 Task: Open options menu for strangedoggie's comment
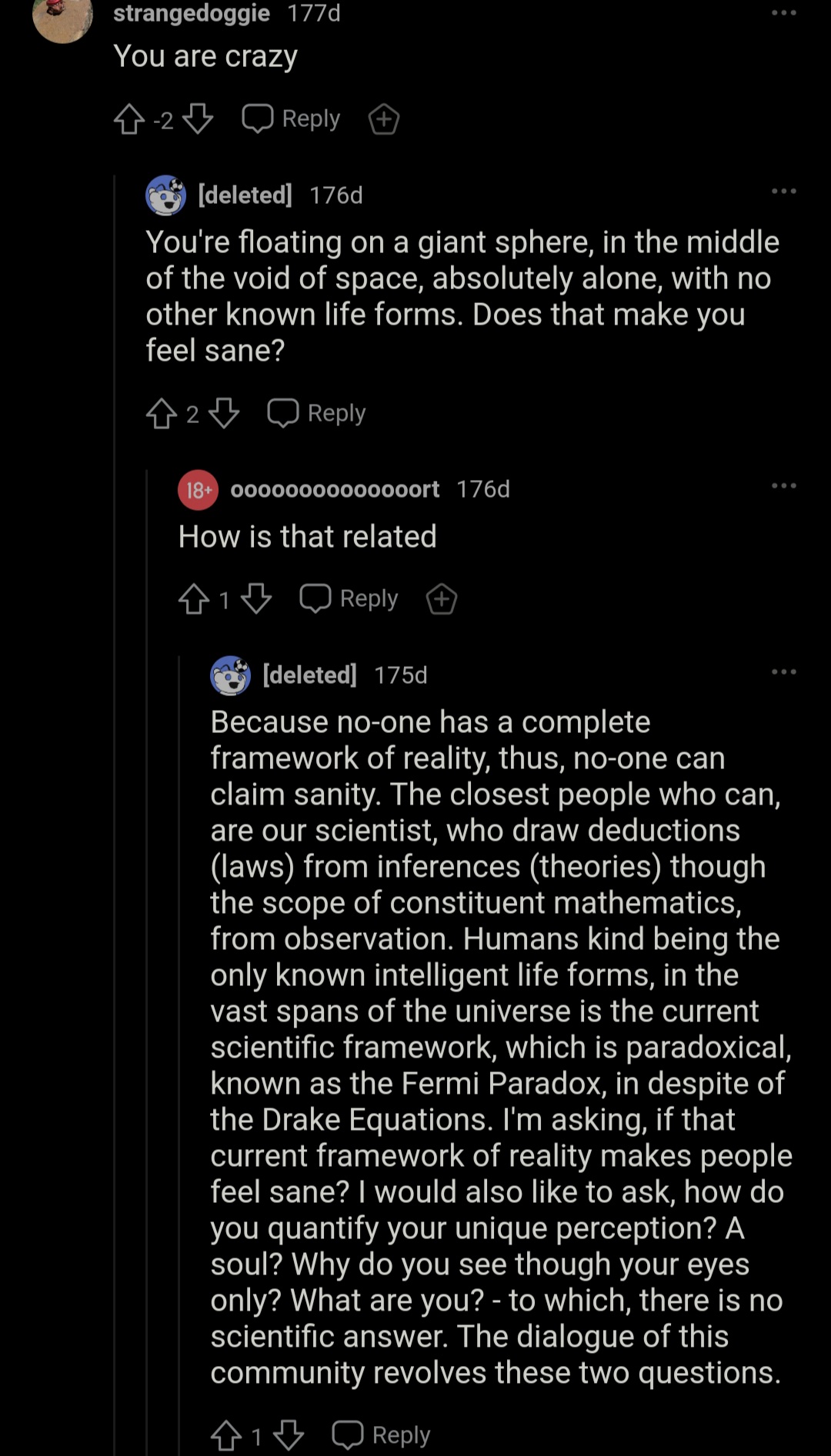[x=783, y=13]
